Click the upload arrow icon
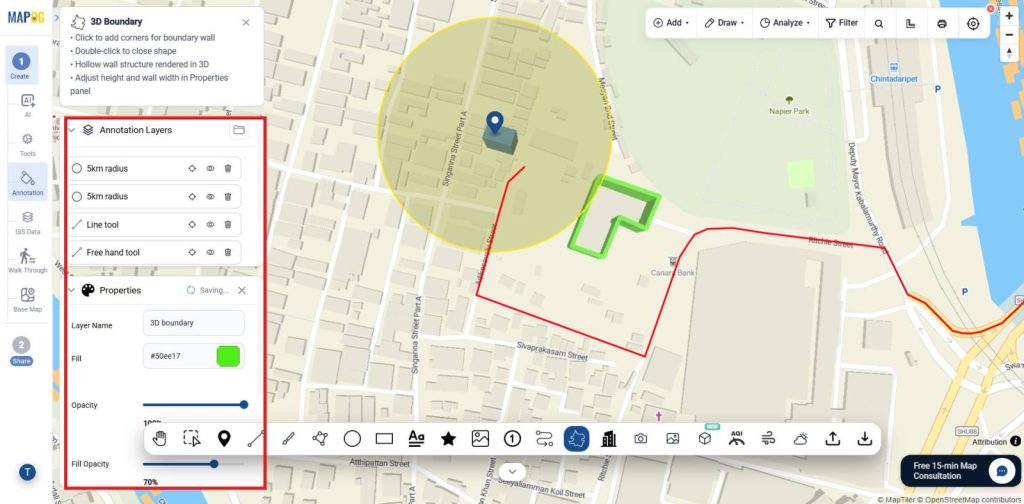1024x504 pixels. 833,439
